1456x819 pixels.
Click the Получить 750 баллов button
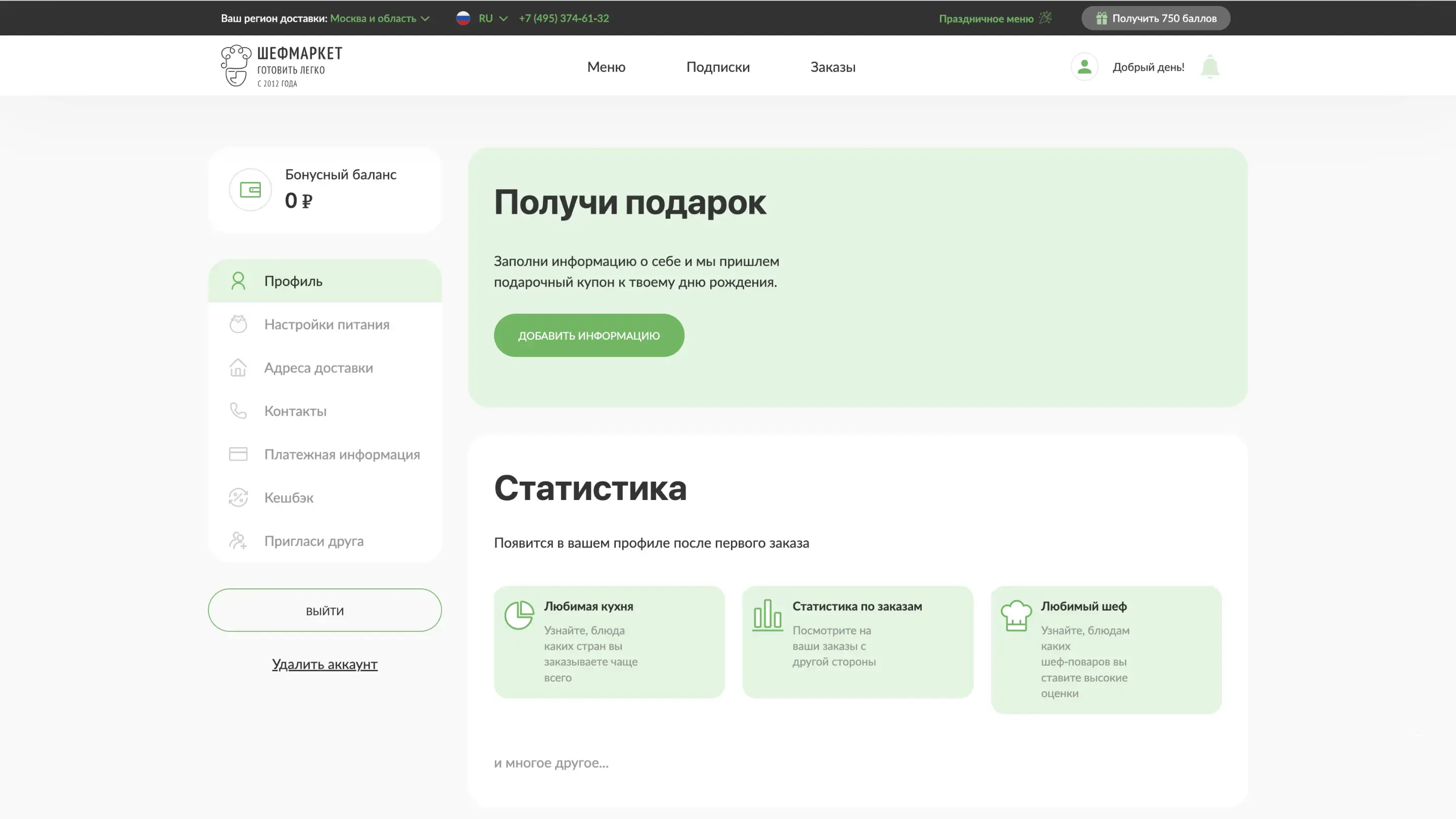1155,18
